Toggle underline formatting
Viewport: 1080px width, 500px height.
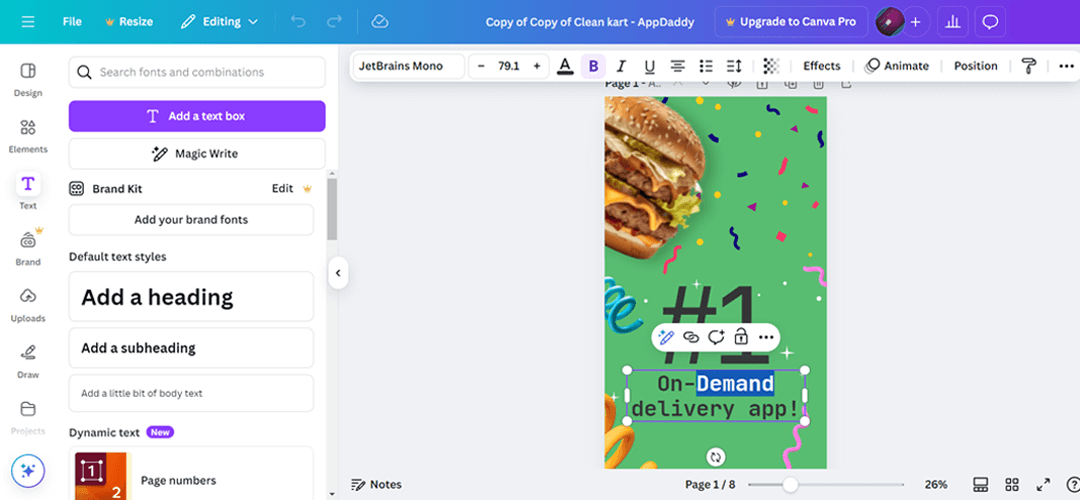(x=650, y=66)
